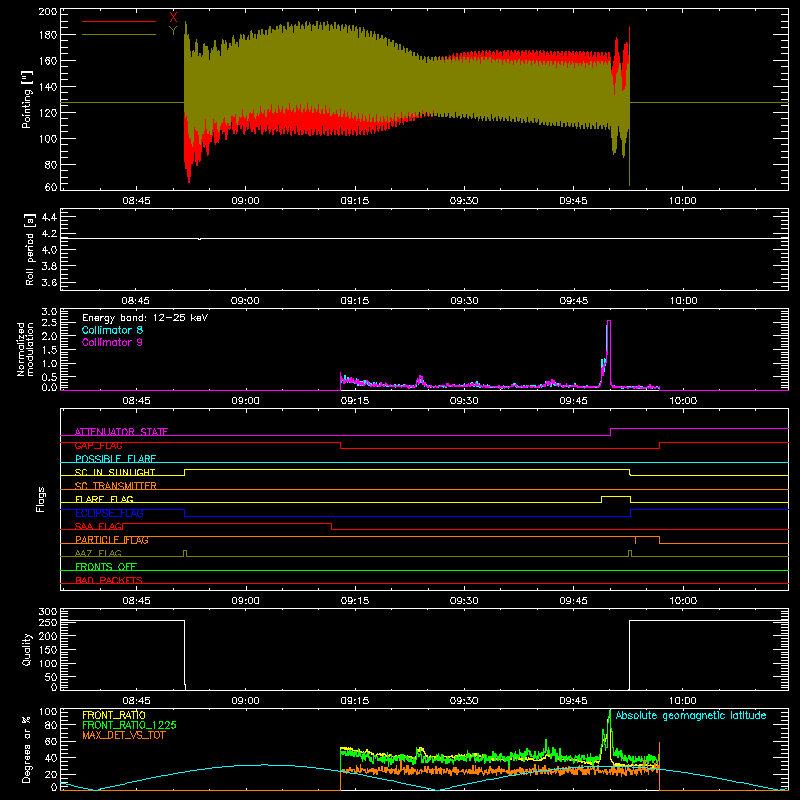The height and width of the screenshot is (800, 800).
Task: Click the FLARE_FLAG label
Action: coord(104,499)
